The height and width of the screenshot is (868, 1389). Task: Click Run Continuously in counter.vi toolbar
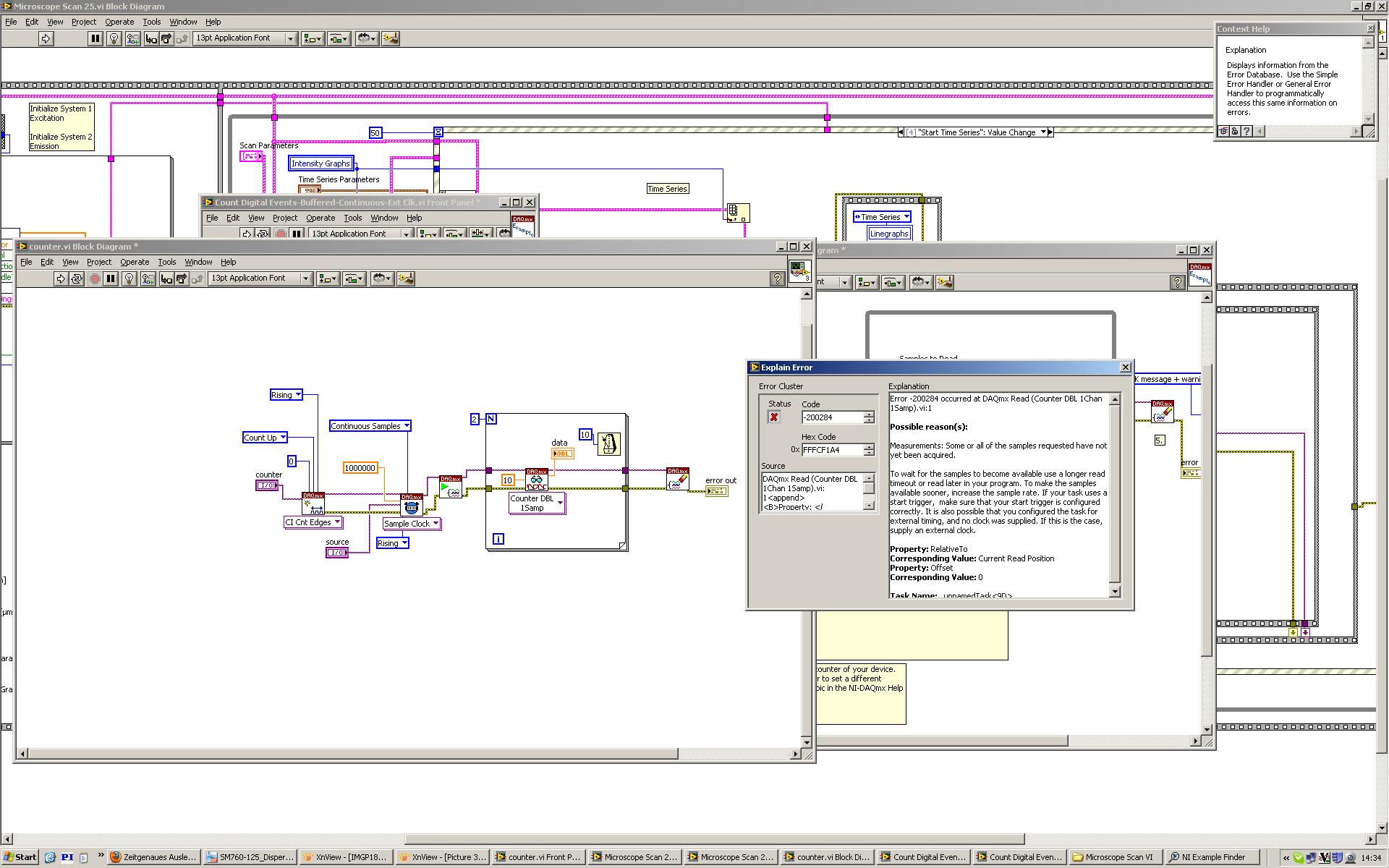click(77, 278)
